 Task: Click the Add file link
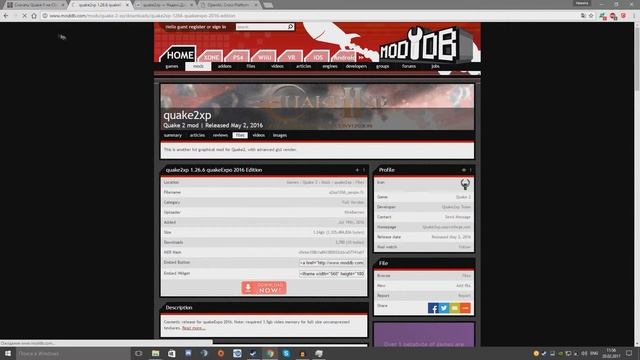[463, 286]
